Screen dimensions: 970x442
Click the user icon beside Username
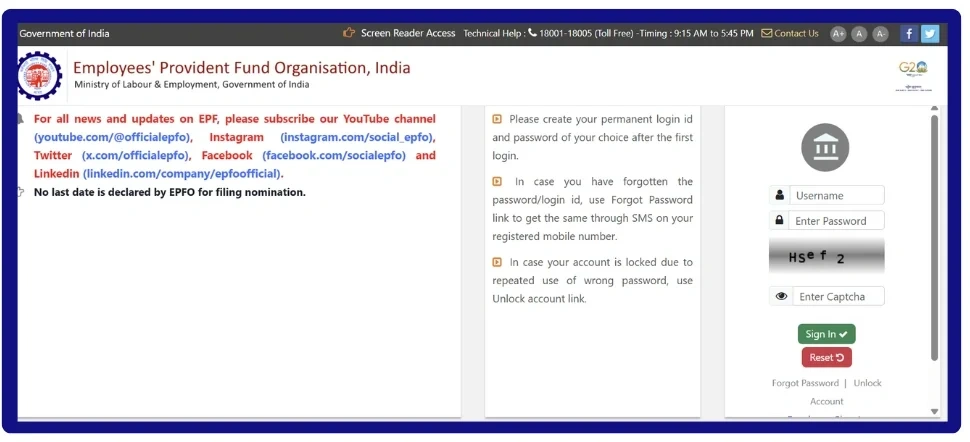[779, 195]
